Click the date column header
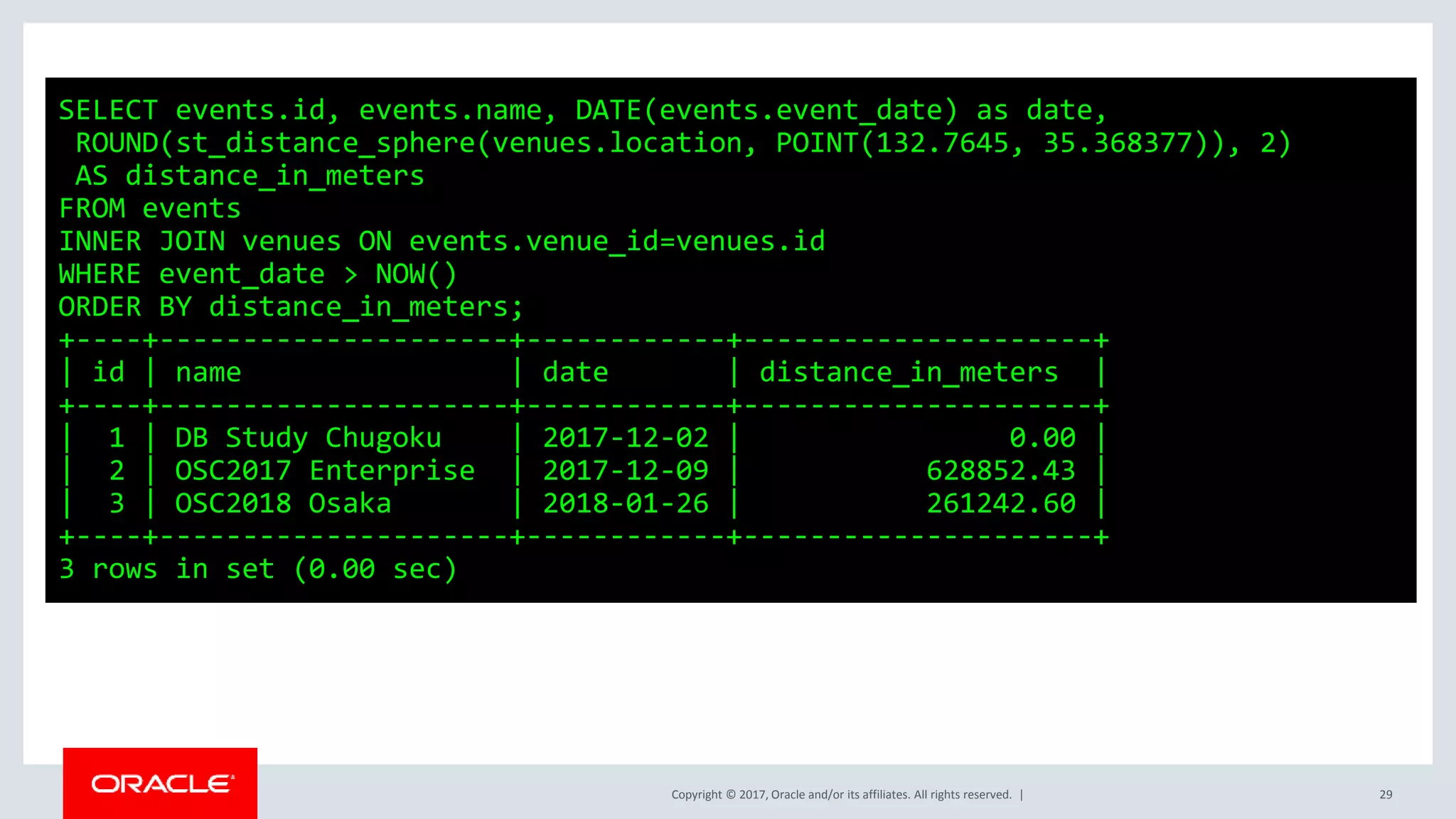 click(575, 373)
